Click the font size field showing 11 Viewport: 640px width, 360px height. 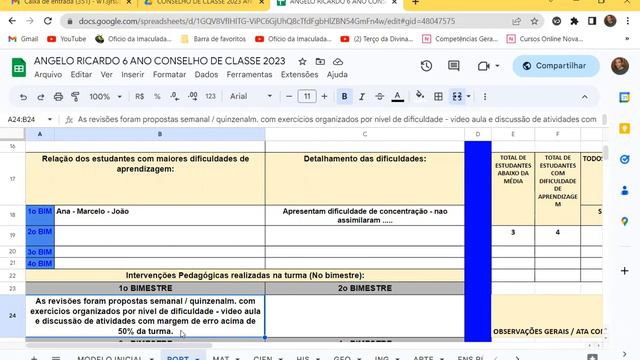[307, 97]
